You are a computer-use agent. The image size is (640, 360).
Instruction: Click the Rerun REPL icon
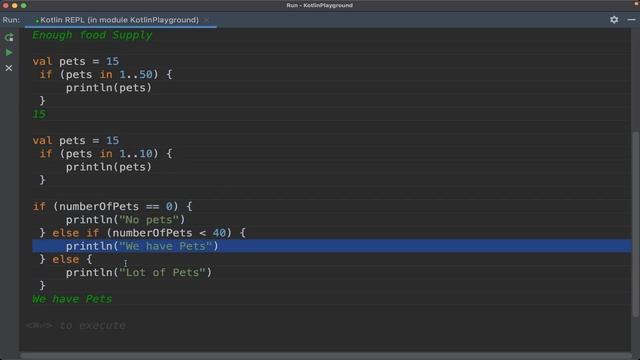[9, 38]
